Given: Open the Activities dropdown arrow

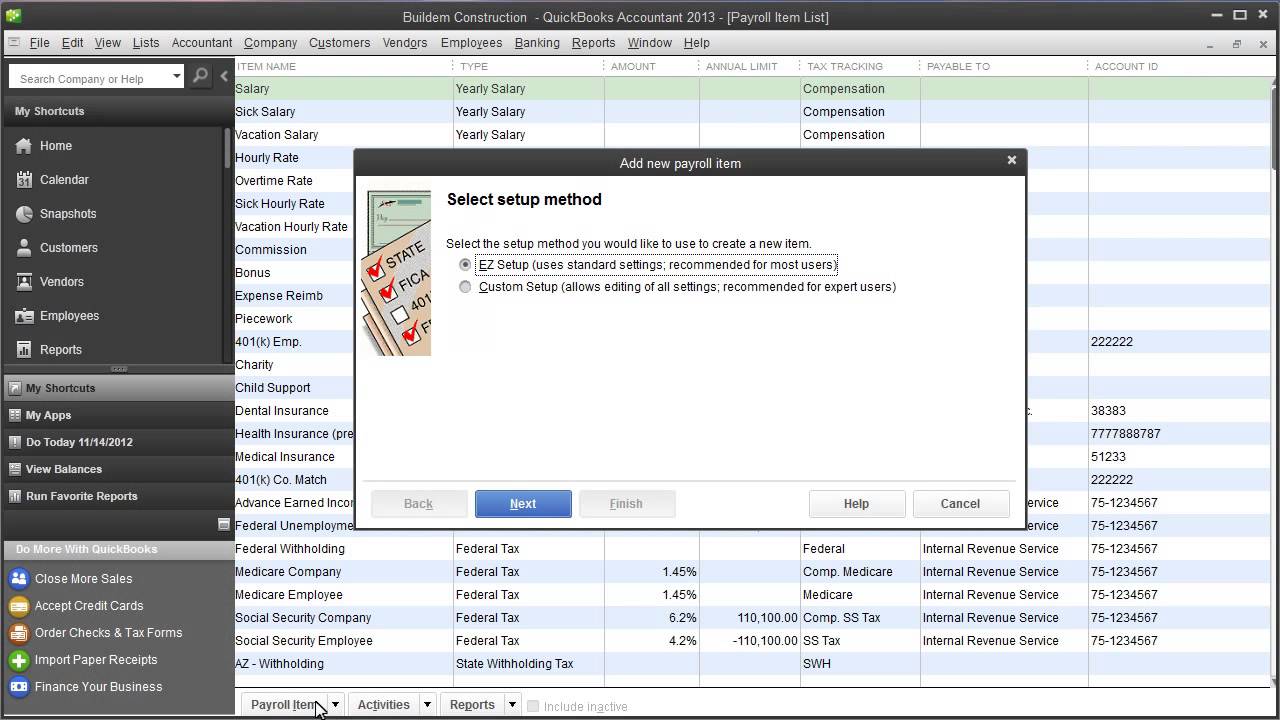Looking at the screenshot, I should click(x=427, y=705).
